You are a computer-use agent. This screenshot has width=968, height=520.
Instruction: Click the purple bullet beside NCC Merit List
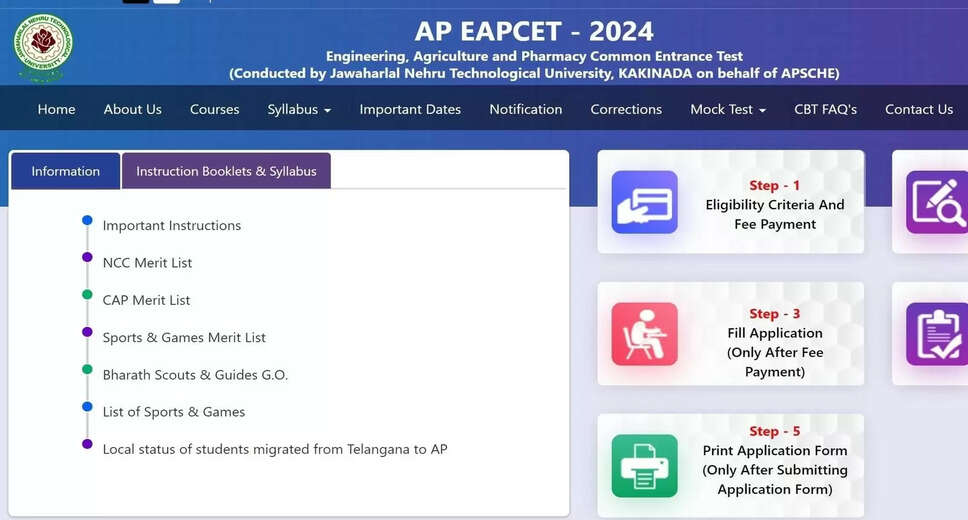pos(87,257)
